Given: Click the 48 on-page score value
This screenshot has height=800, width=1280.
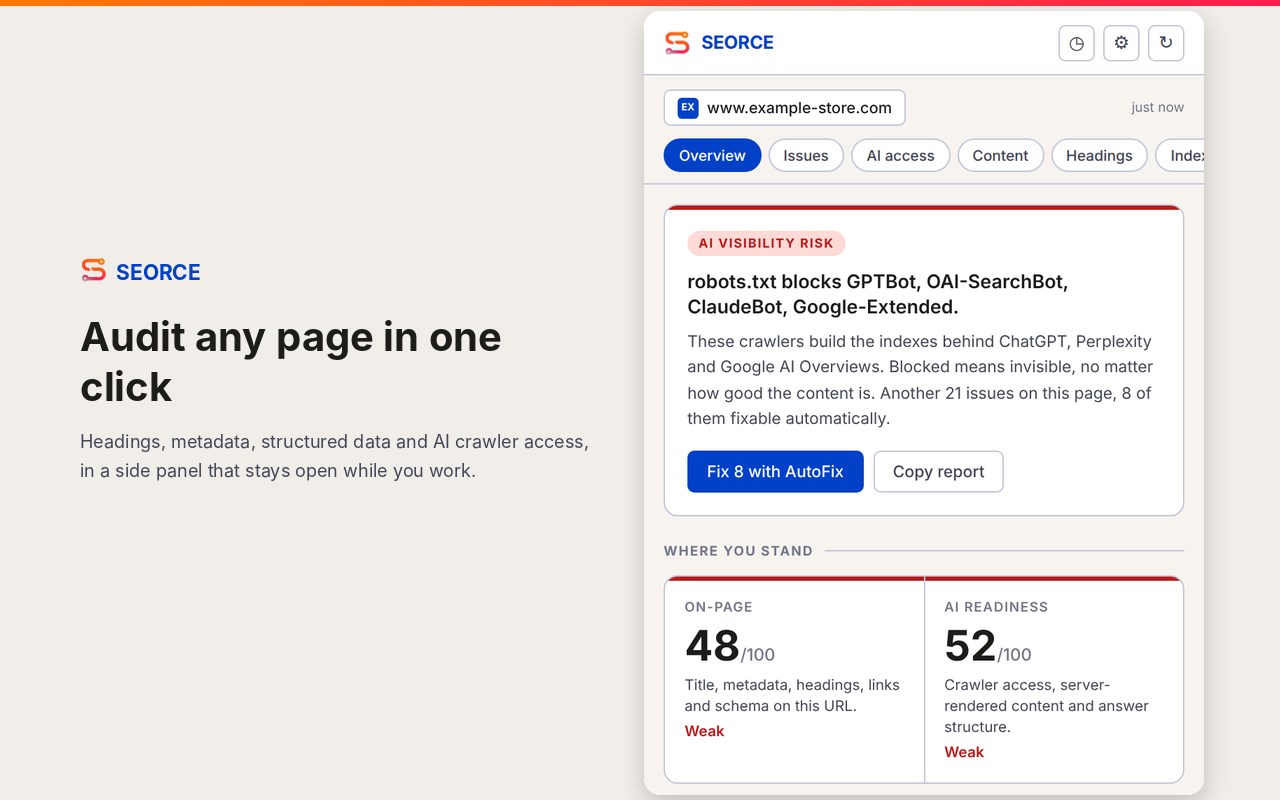Looking at the screenshot, I should [x=712, y=646].
